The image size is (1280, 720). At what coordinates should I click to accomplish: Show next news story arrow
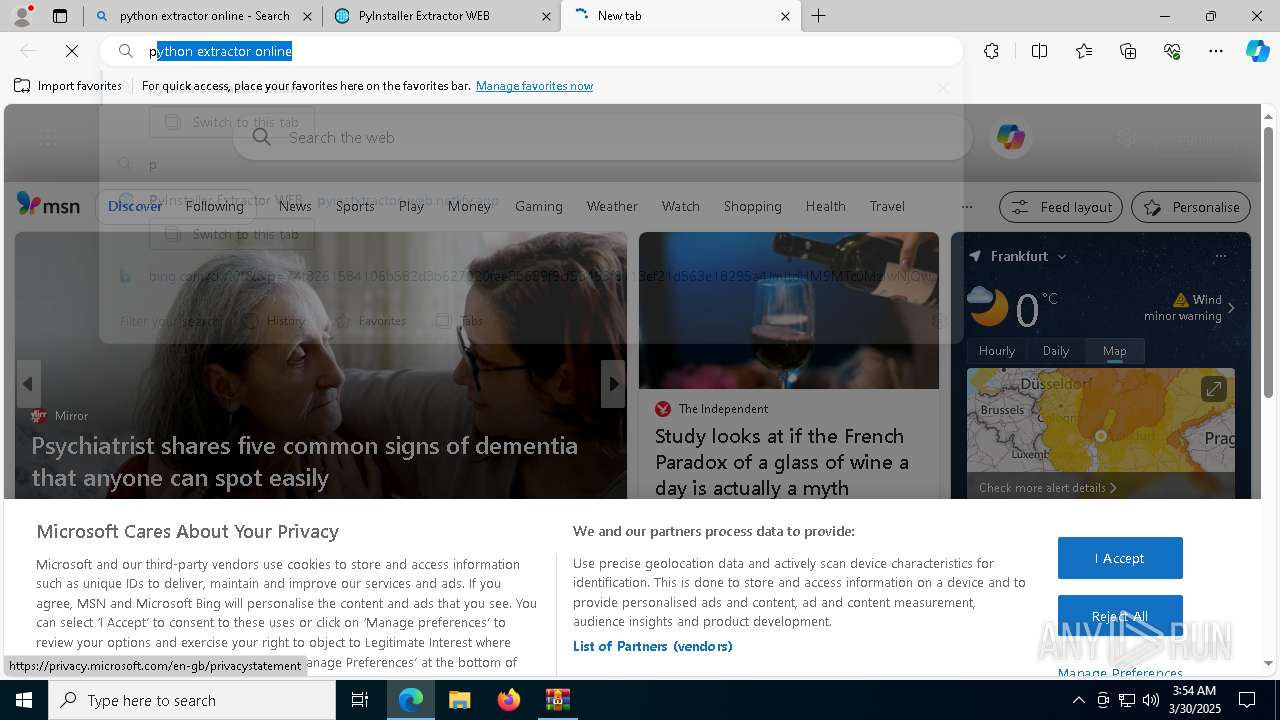pyautogui.click(x=613, y=384)
